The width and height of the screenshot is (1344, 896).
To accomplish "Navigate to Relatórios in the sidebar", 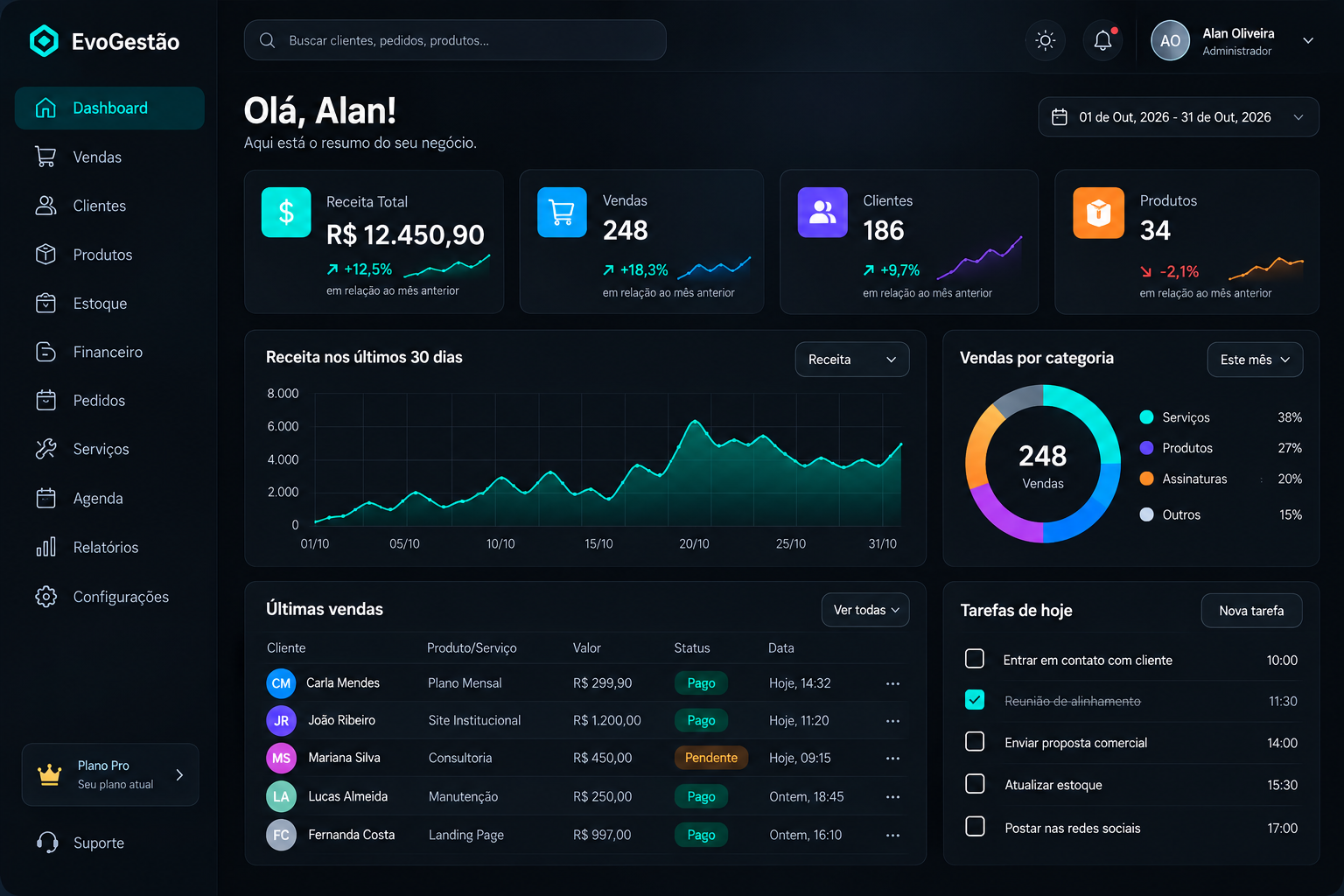I will (x=109, y=548).
